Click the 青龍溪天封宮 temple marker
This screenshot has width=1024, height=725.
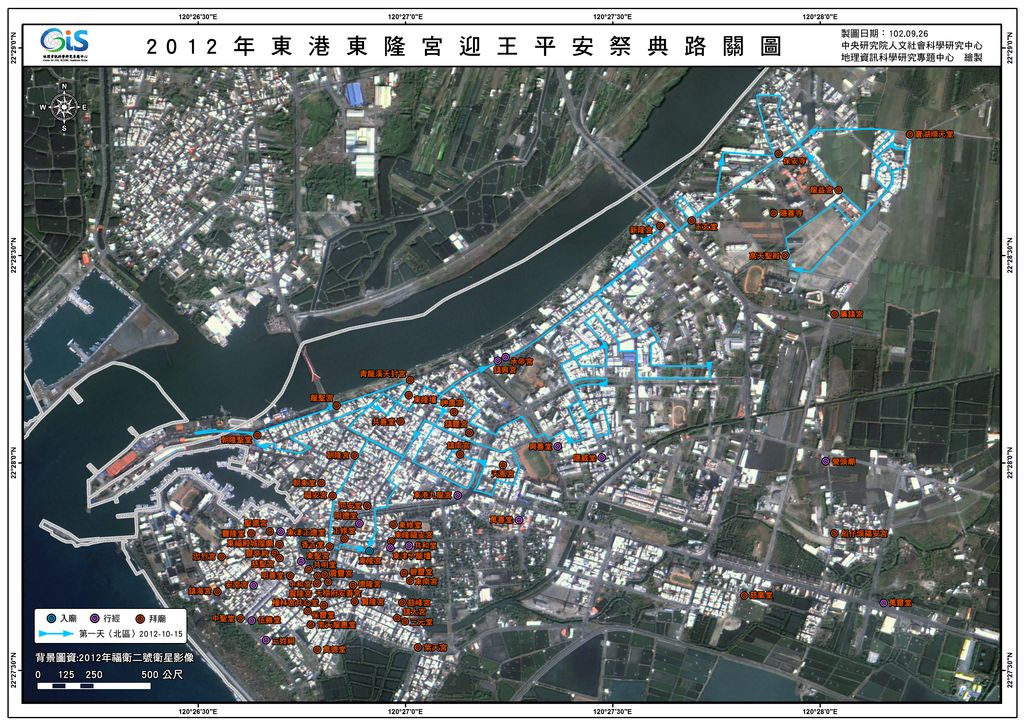(x=410, y=379)
